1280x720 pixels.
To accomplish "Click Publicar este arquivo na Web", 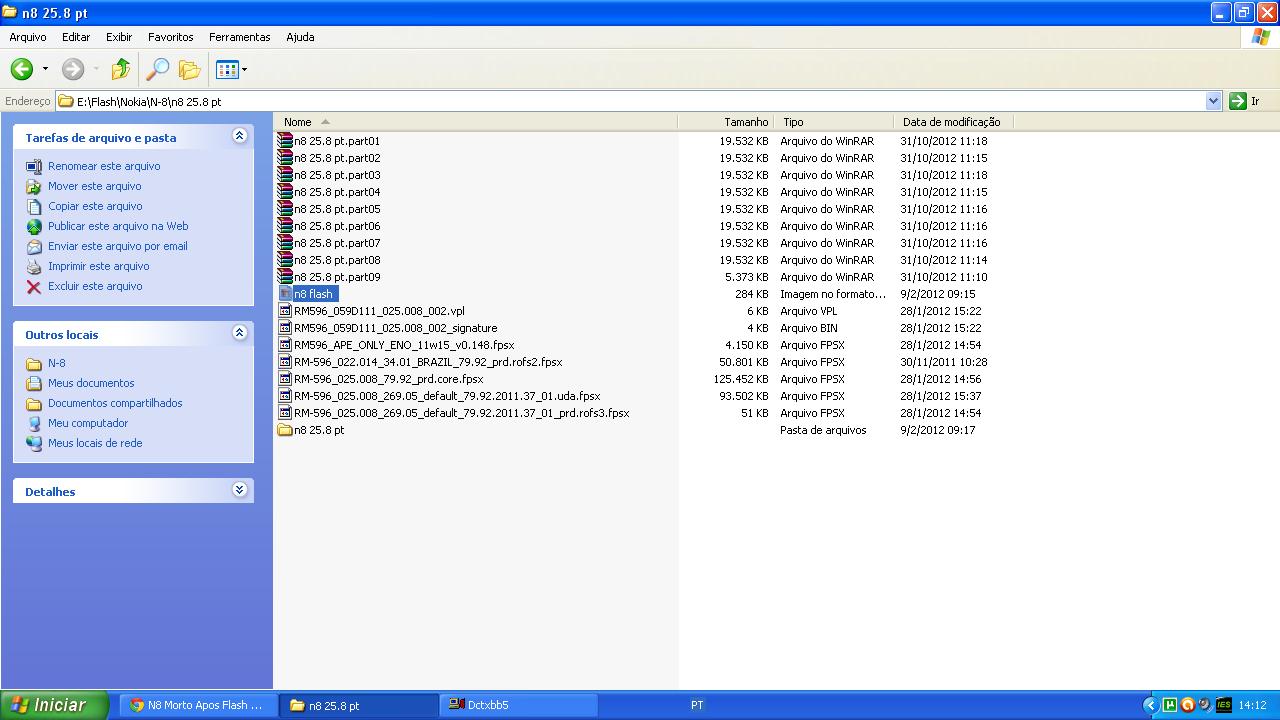I will click(x=118, y=226).
